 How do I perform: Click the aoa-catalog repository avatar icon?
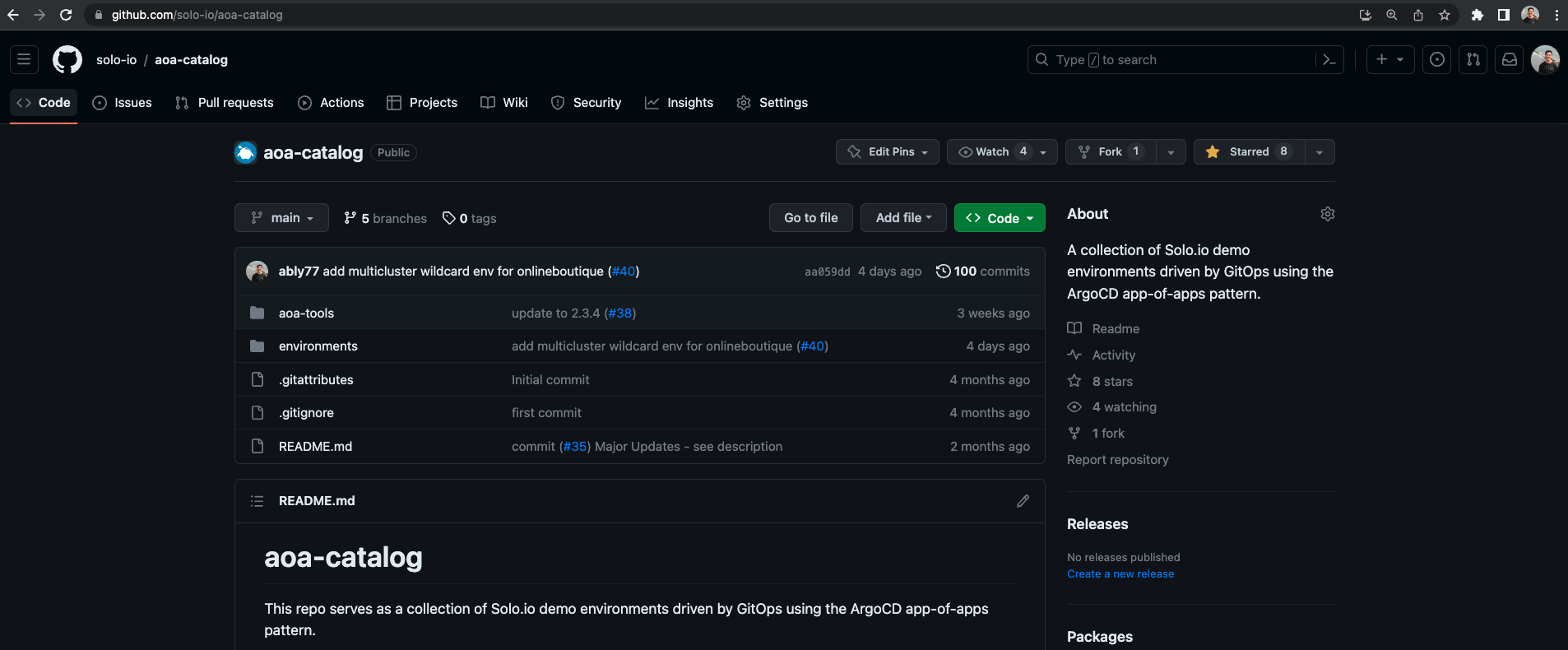pyautogui.click(x=245, y=152)
